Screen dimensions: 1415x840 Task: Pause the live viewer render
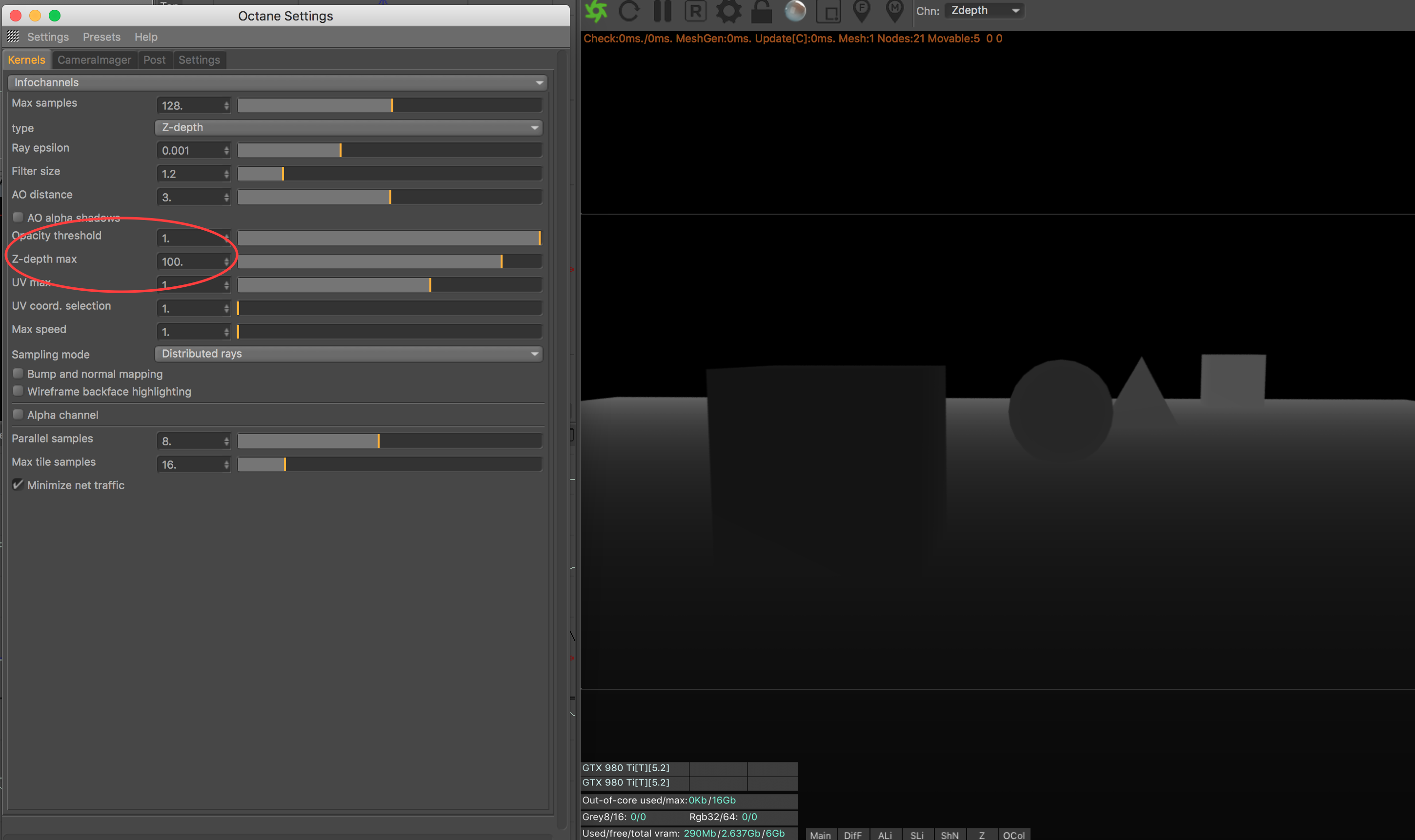(662, 11)
